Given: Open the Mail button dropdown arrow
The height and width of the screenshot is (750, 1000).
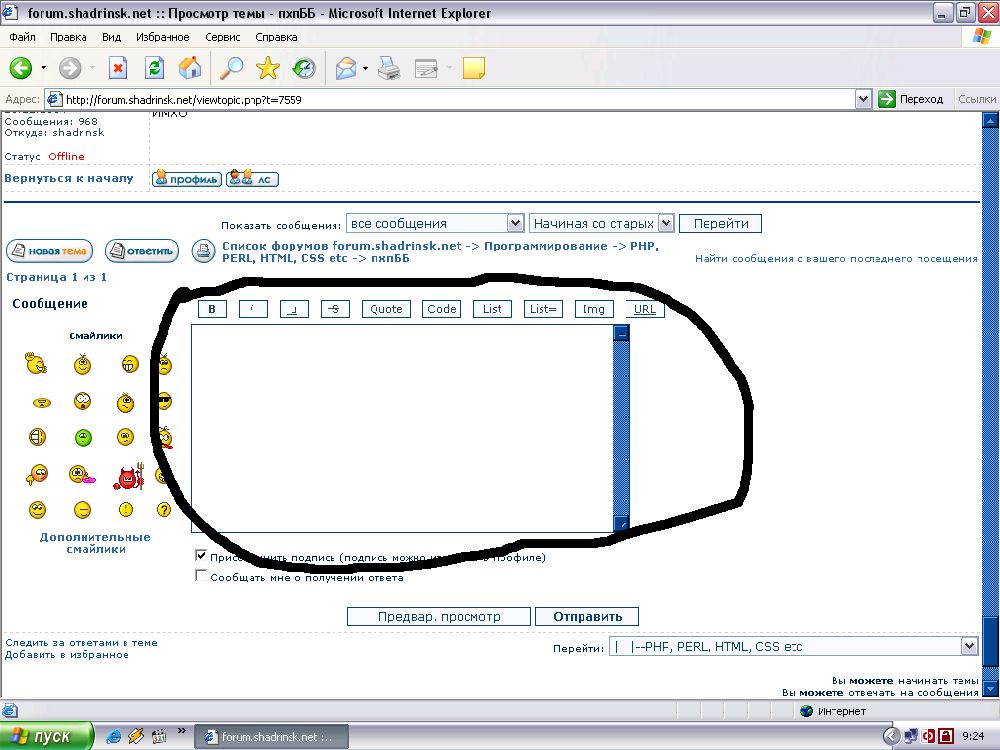Looking at the screenshot, I should click(365, 68).
